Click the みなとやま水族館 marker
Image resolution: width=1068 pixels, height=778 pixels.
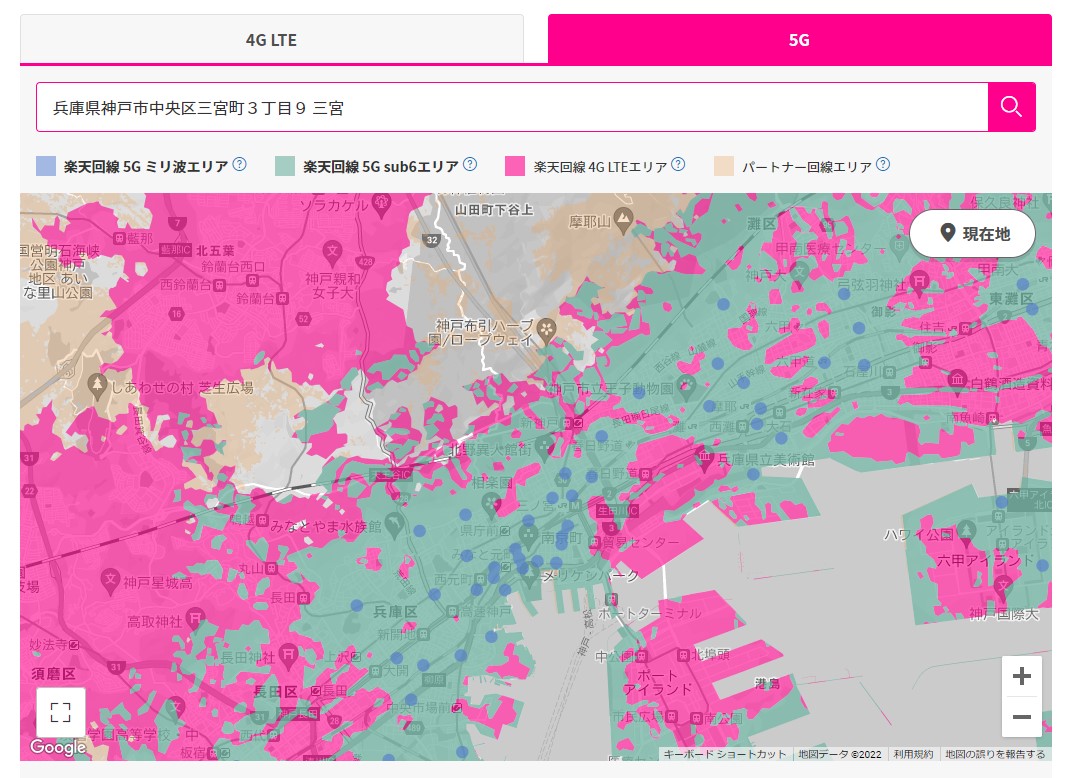click(x=394, y=525)
